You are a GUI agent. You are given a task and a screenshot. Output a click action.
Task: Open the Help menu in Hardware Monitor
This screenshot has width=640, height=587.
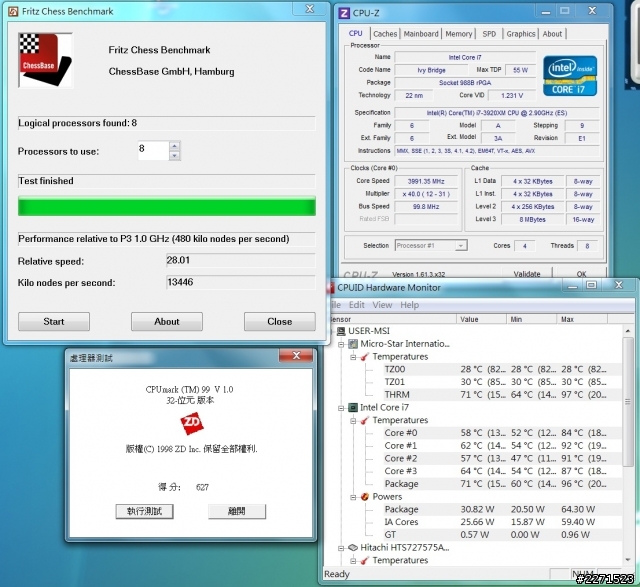tap(409, 305)
